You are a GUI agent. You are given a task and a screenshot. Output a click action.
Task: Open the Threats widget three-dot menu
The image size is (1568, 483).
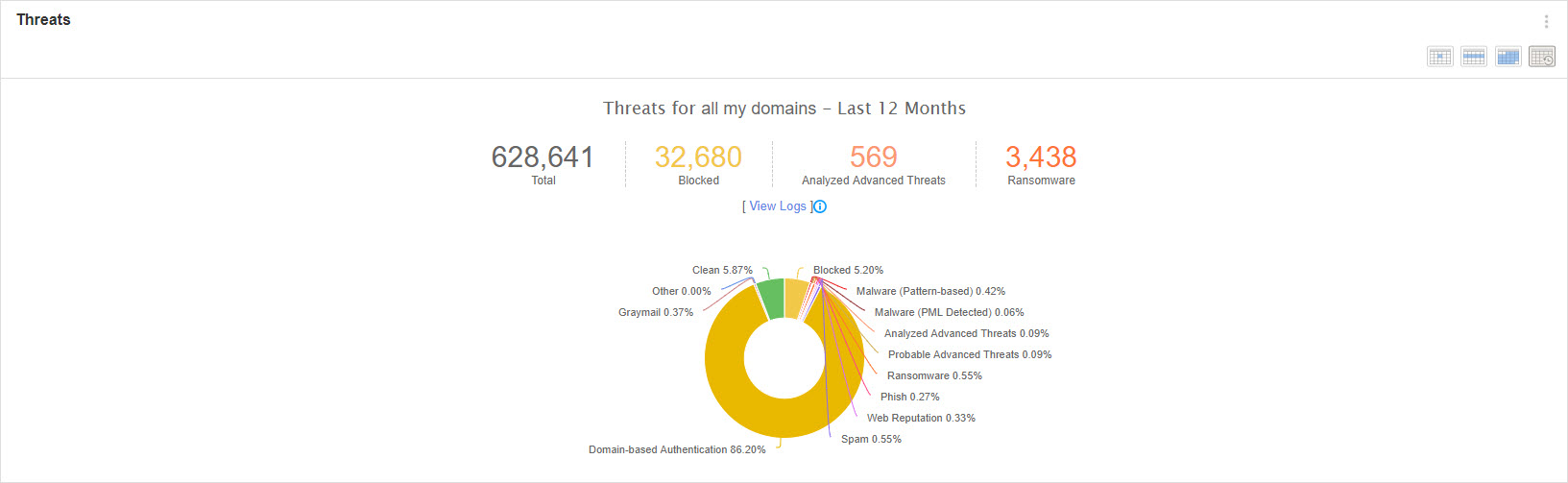[x=1546, y=21]
